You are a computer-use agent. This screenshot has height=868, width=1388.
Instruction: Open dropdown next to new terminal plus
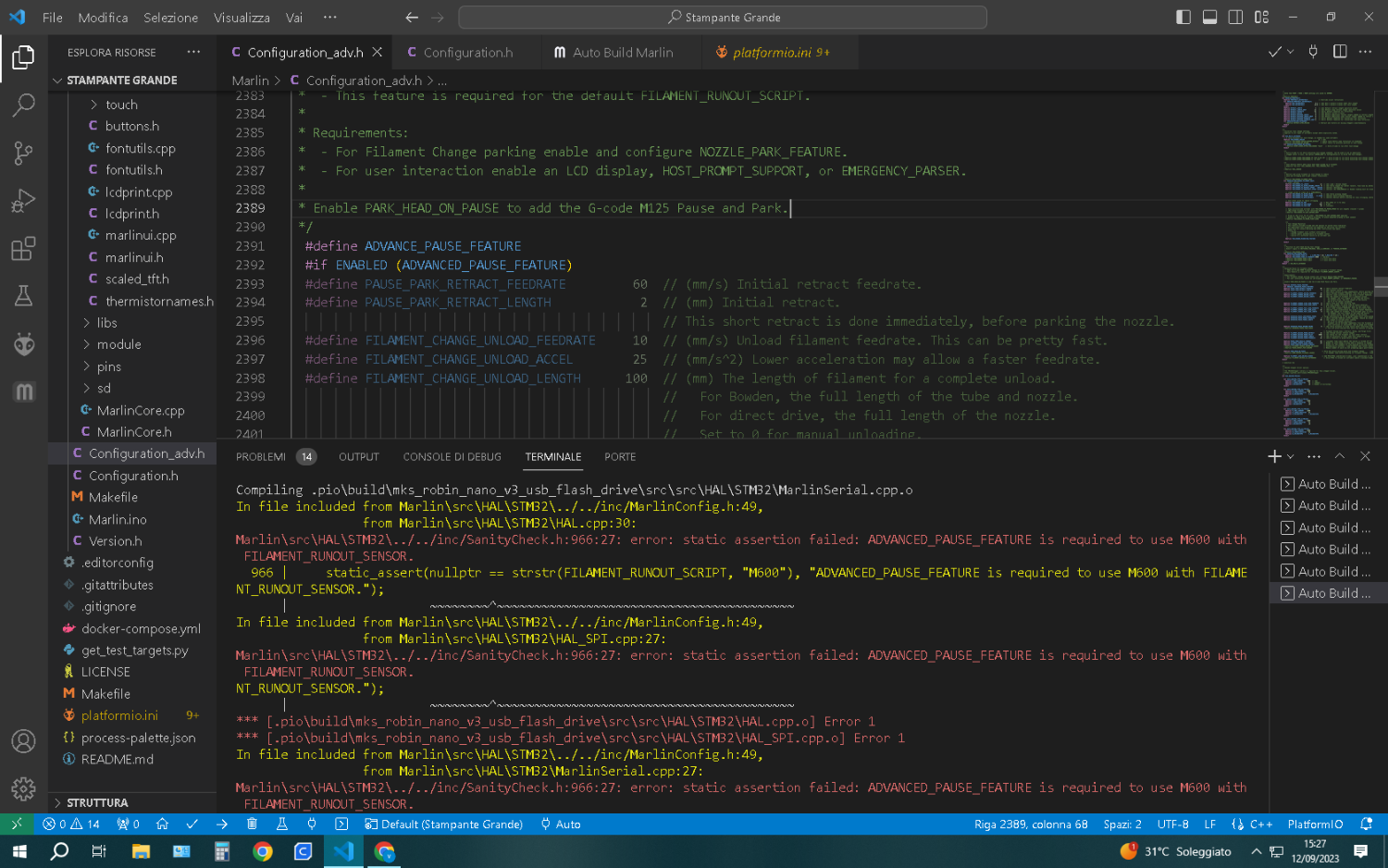tap(1291, 456)
